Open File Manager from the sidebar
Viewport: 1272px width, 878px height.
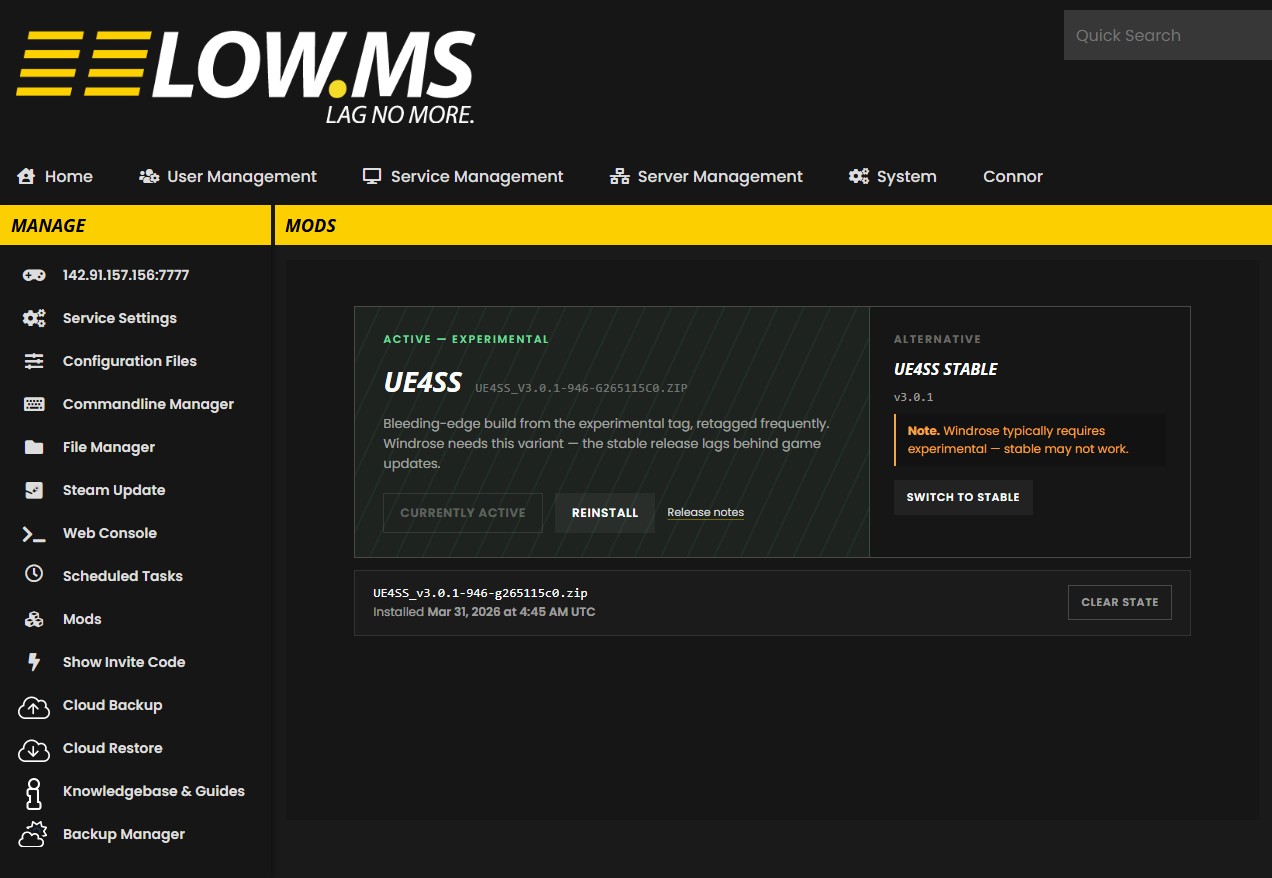pyautogui.click(x=109, y=447)
